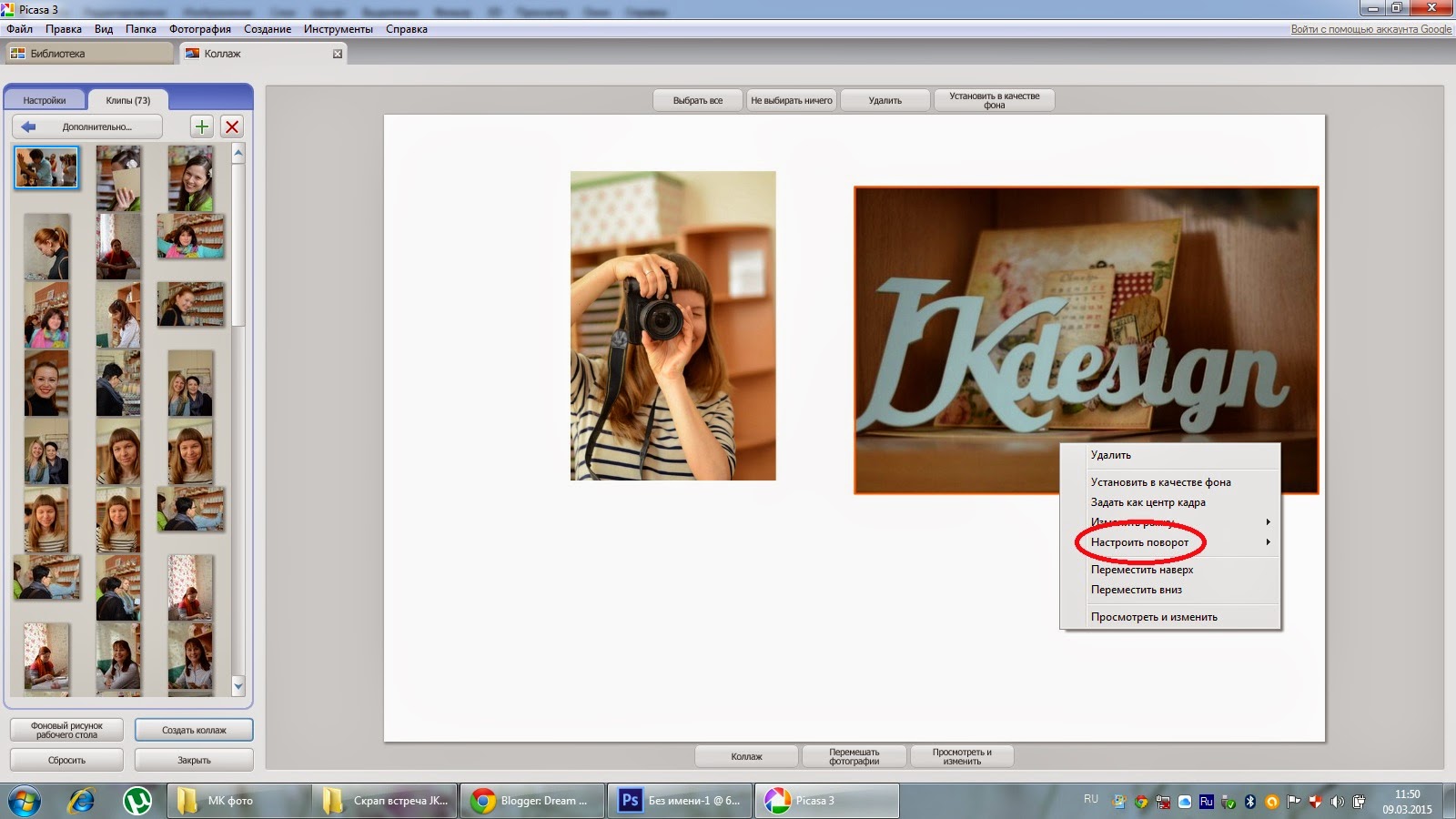
Task: Switch to Photoshop Без имени-1 window
Action: click(680, 801)
